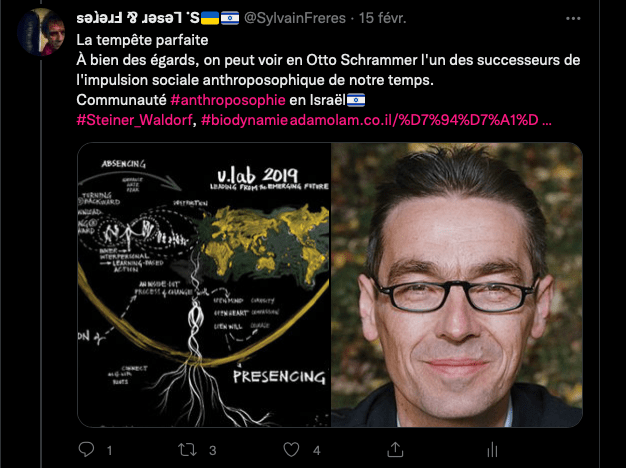Open the author's profile avatar picture
This screenshot has width=626, height=468.
(x=42, y=32)
